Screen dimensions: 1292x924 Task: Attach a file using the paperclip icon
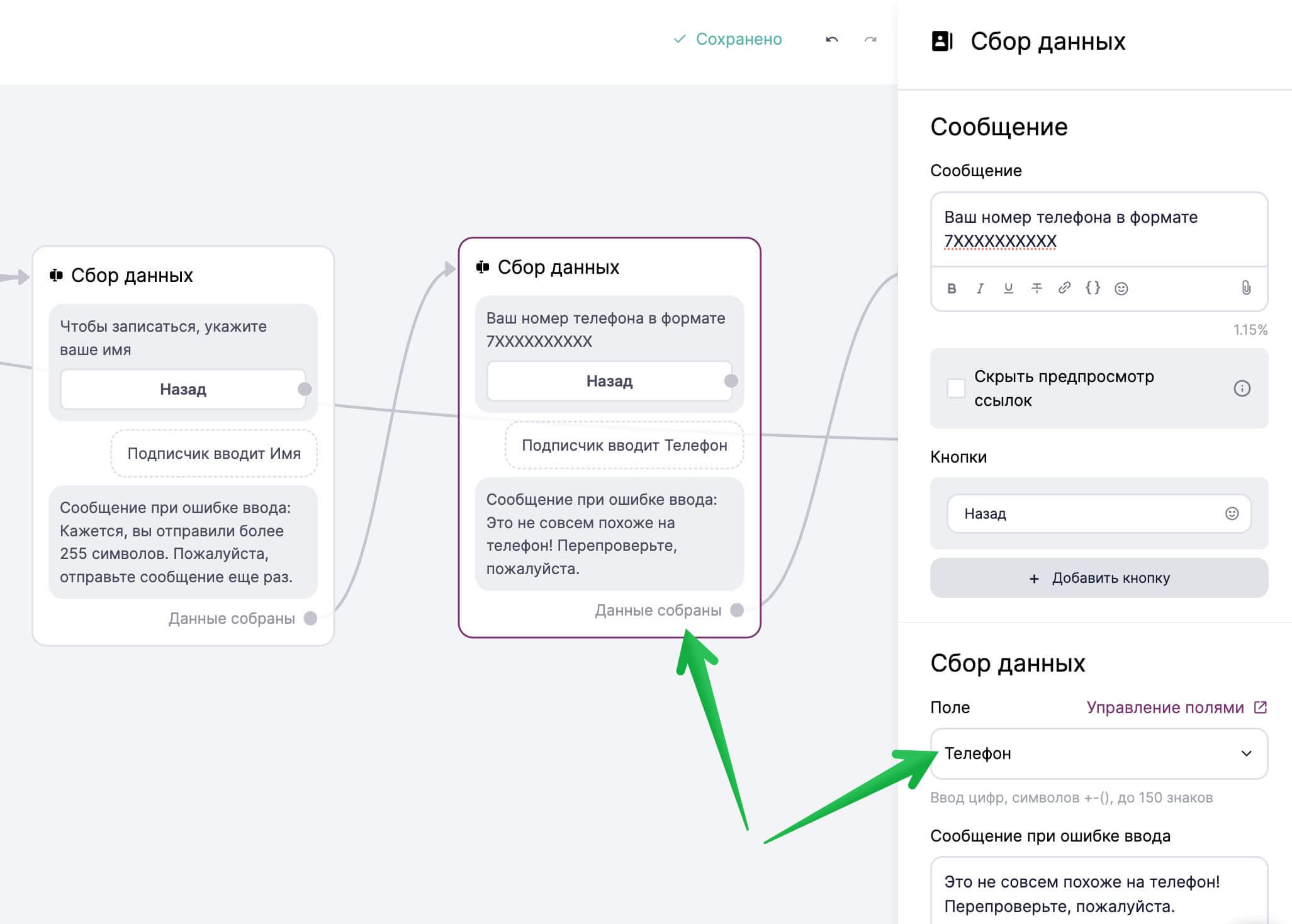coord(1246,288)
